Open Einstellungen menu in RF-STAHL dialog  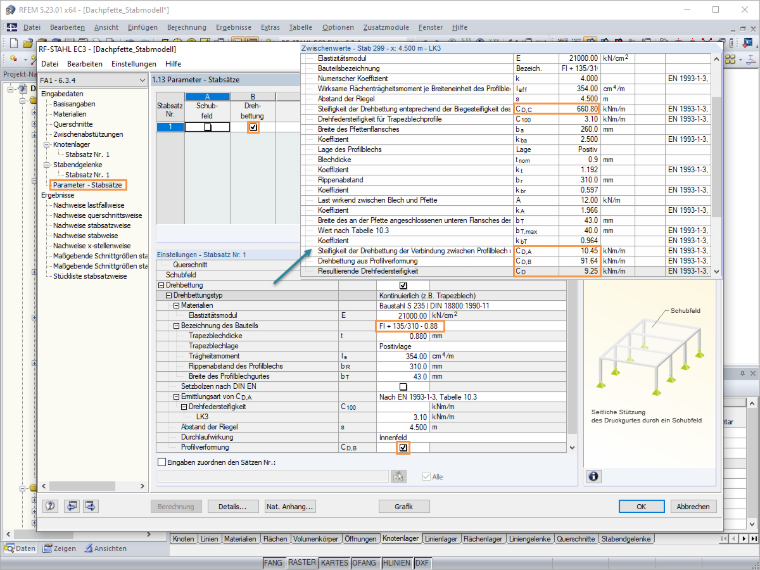(x=134, y=64)
